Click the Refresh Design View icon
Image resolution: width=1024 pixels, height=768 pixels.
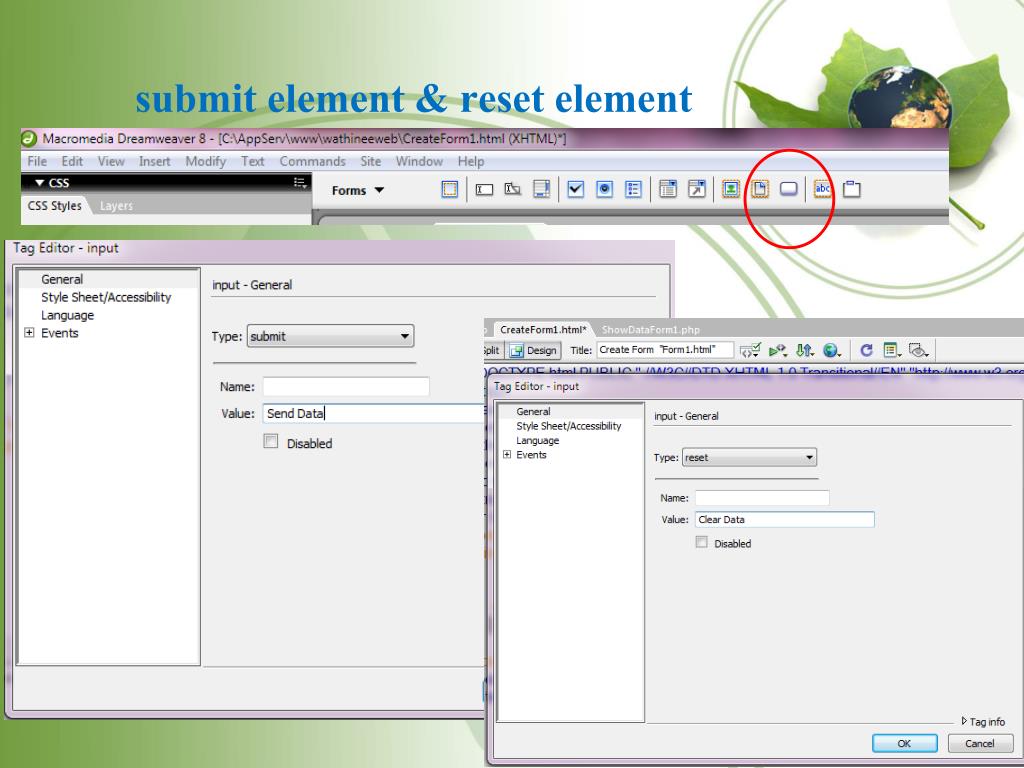867,350
